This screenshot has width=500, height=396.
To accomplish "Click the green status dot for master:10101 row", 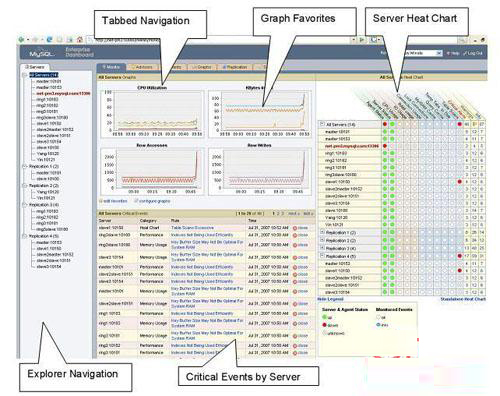I will click(385, 132).
